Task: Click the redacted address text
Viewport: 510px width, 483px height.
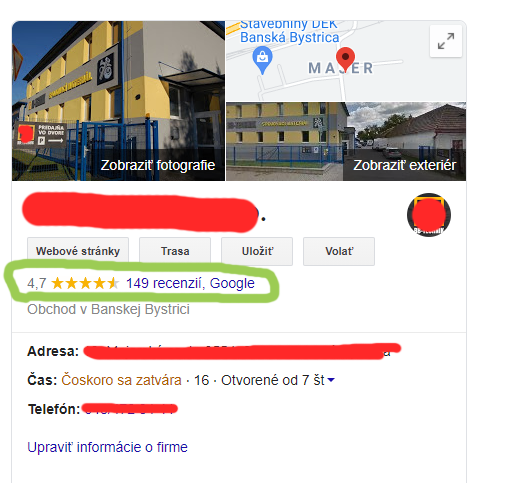Action: [242, 351]
